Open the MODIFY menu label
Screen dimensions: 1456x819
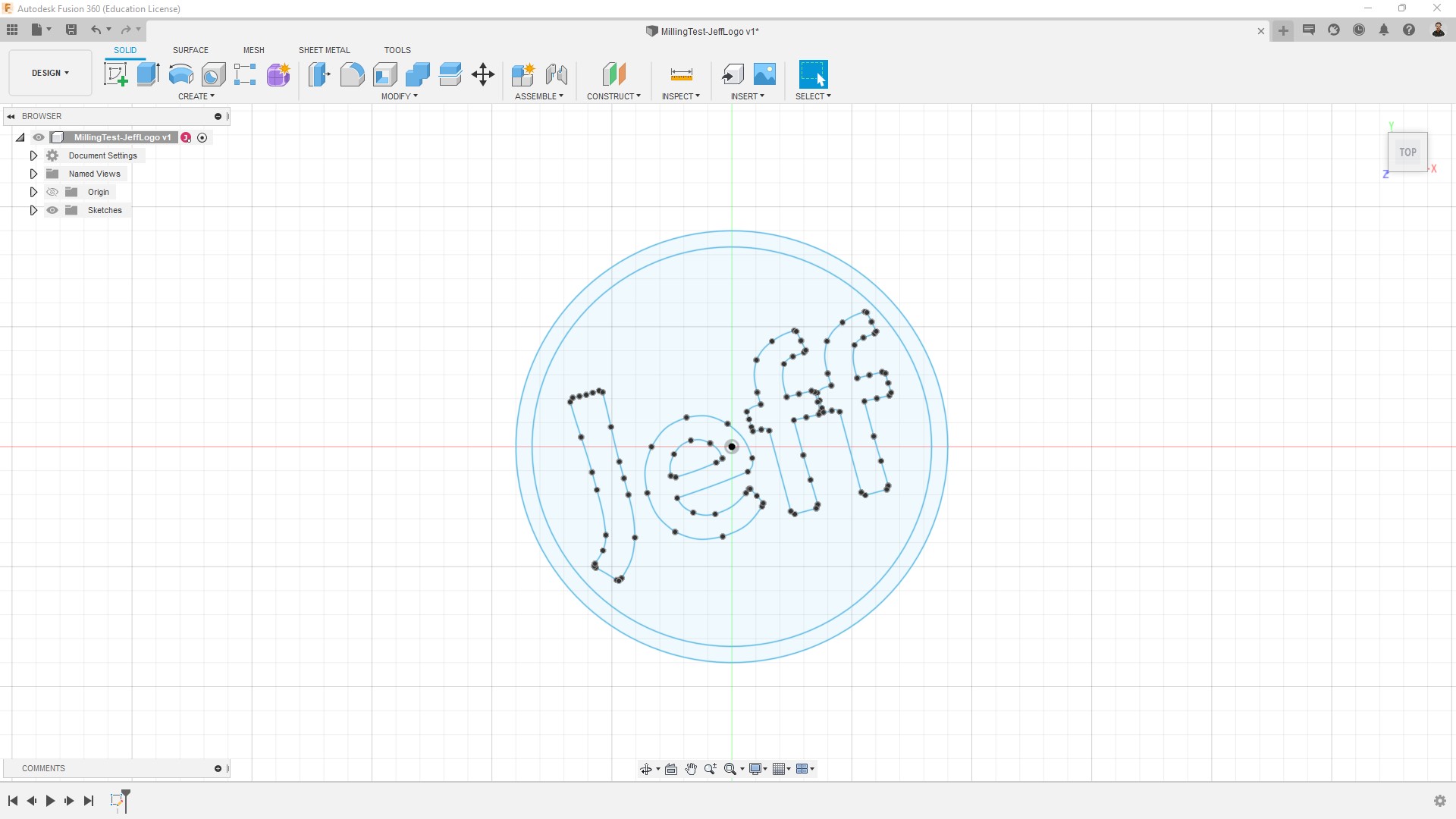tap(399, 96)
